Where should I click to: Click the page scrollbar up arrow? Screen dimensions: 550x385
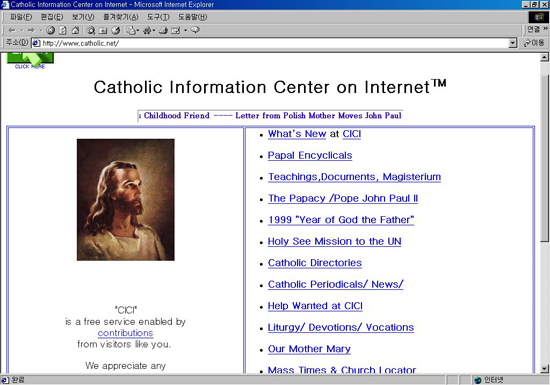pos(544,57)
